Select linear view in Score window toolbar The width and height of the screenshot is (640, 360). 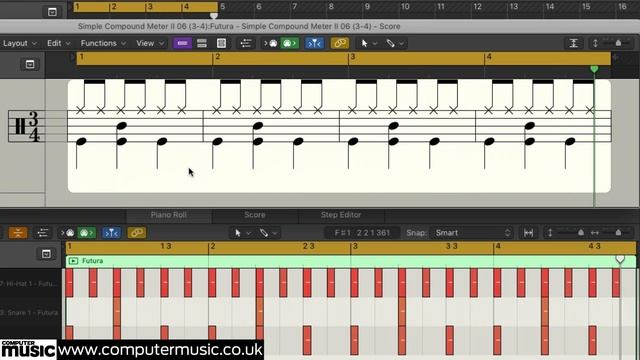182,43
